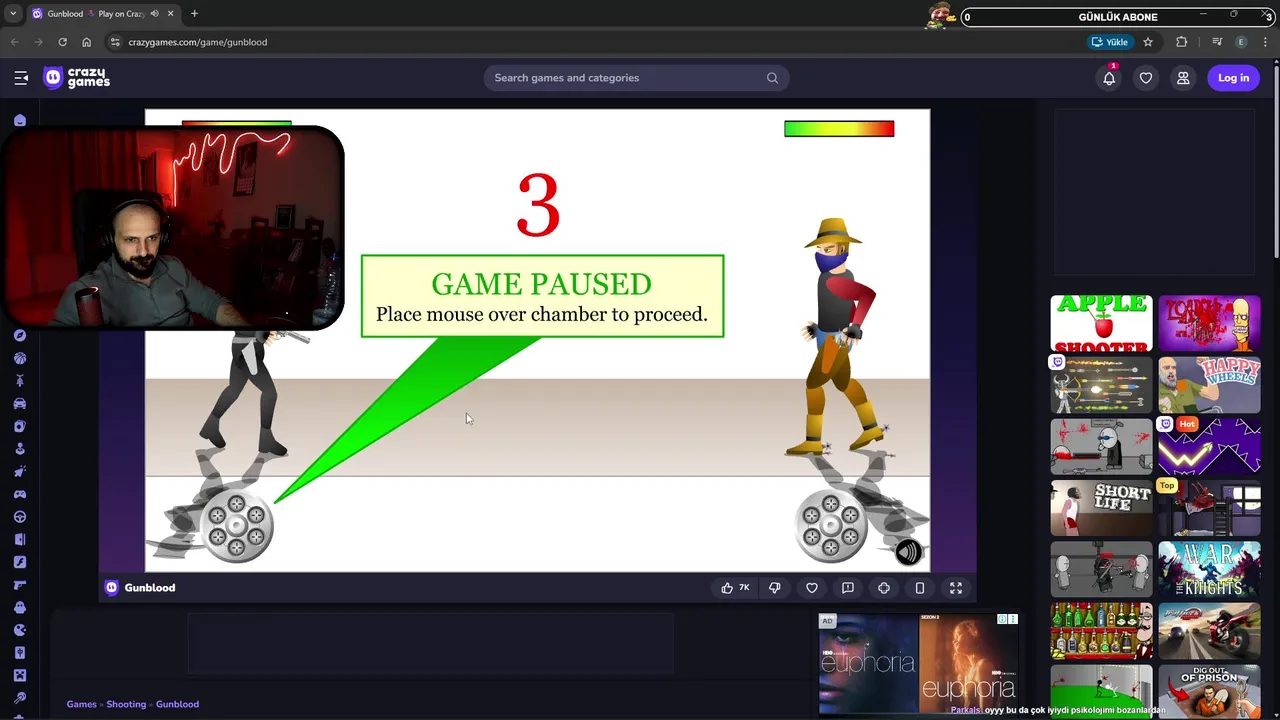Viewport: 1280px width, 720px height.
Task: Select the Gunblood browser tab
Action: click(x=103, y=14)
